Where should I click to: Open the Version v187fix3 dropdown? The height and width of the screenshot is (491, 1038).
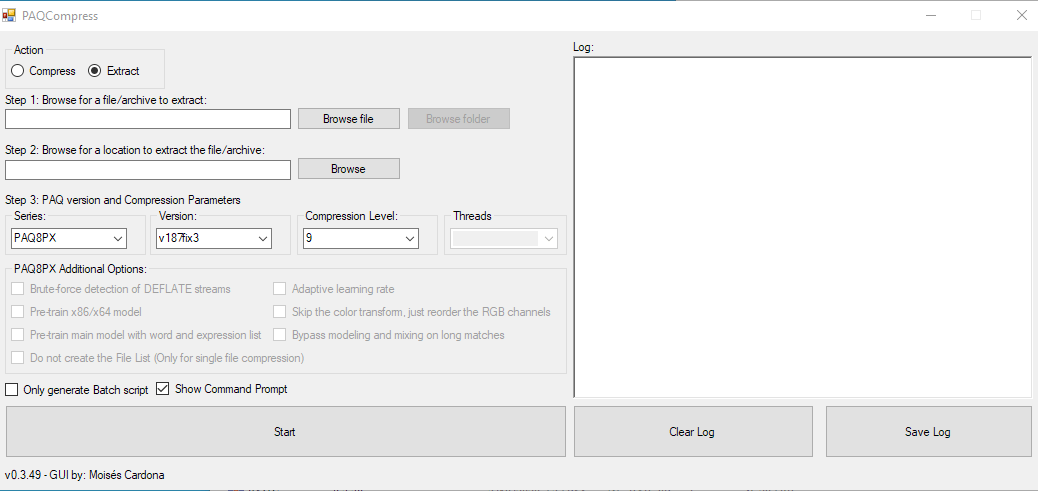click(213, 238)
